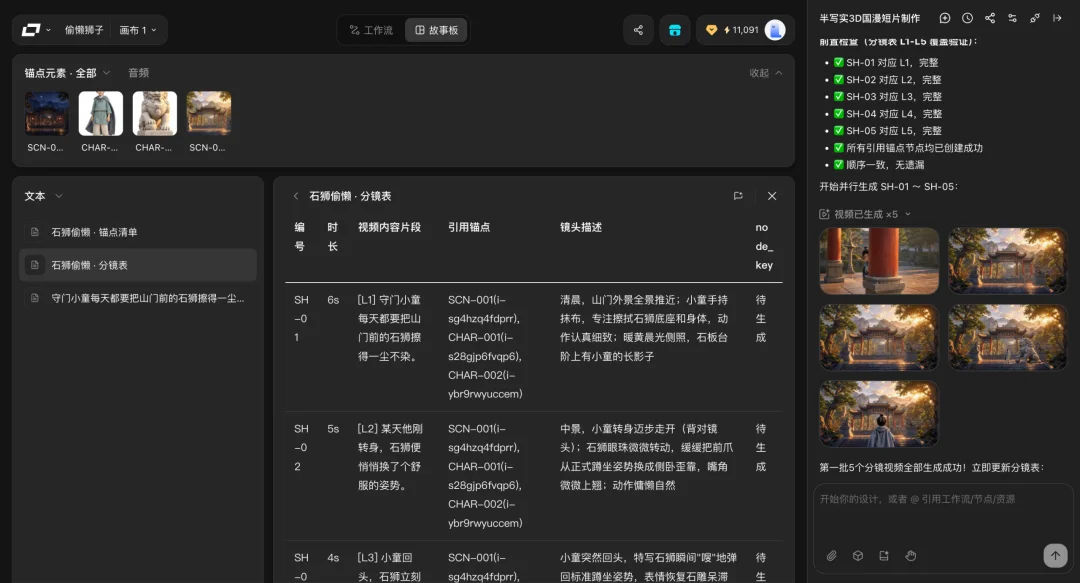Open generated video showing child's back
This screenshot has width=1080, height=583.
tap(879, 413)
